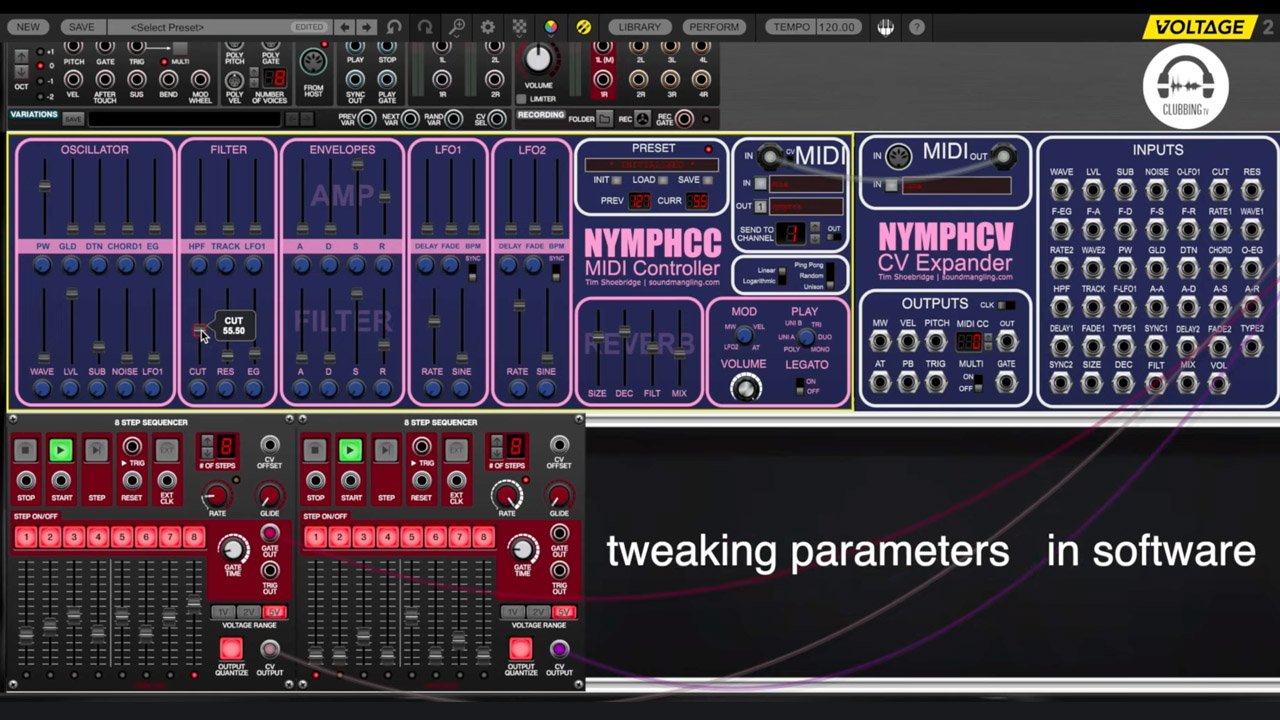This screenshot has height=720, width=1280.
Task: Click the Variations SAVE button
Action: tap(73, 119)
